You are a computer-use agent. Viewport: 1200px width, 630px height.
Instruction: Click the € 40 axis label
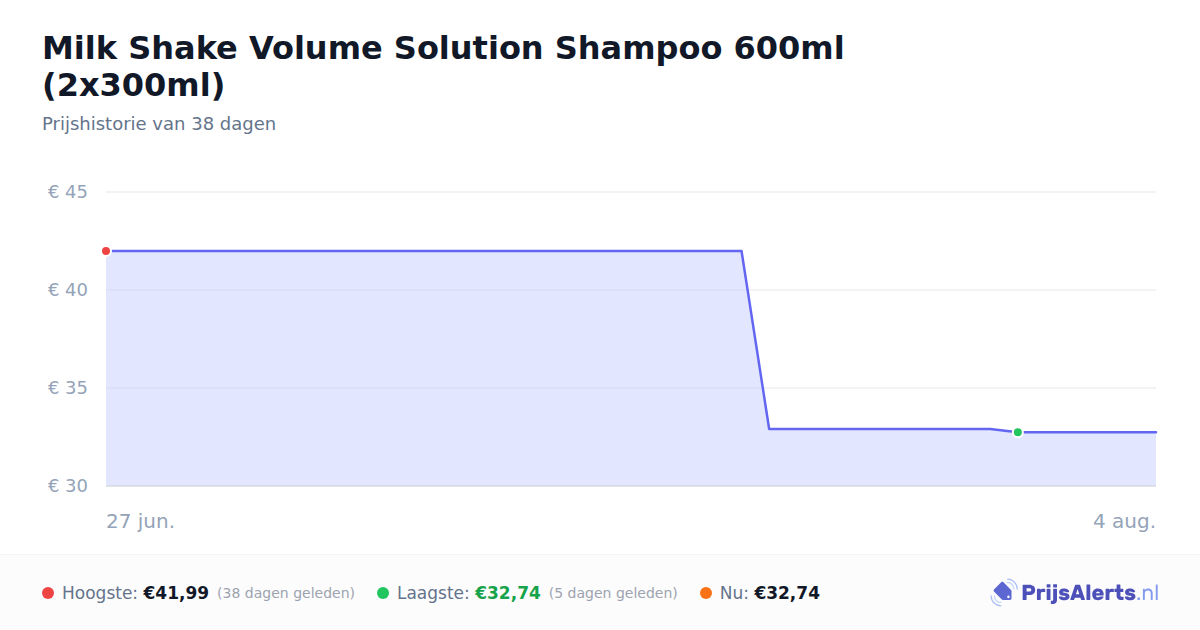68,290
